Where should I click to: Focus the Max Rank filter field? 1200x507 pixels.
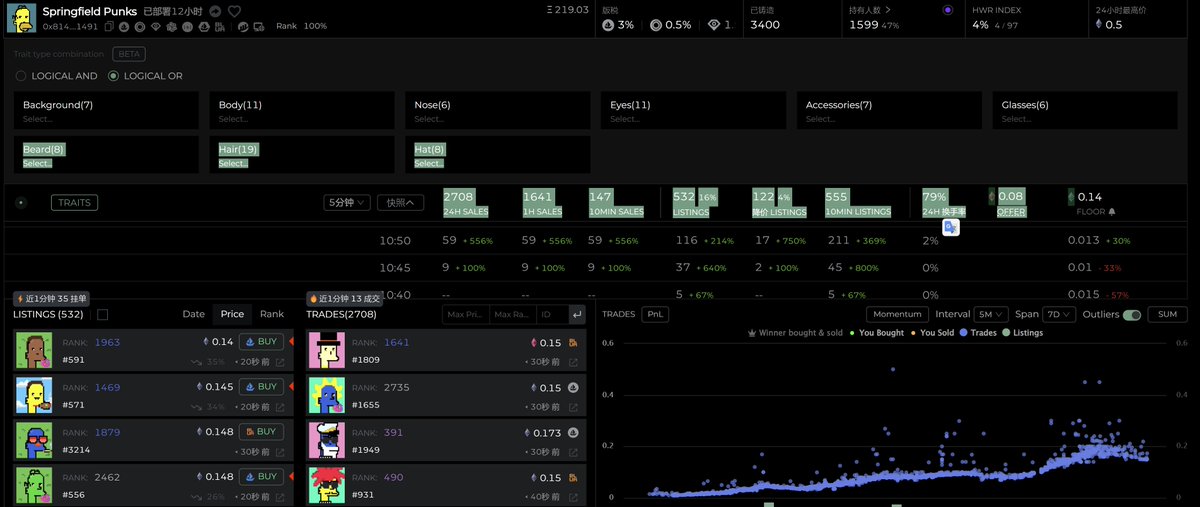(513, 315)
